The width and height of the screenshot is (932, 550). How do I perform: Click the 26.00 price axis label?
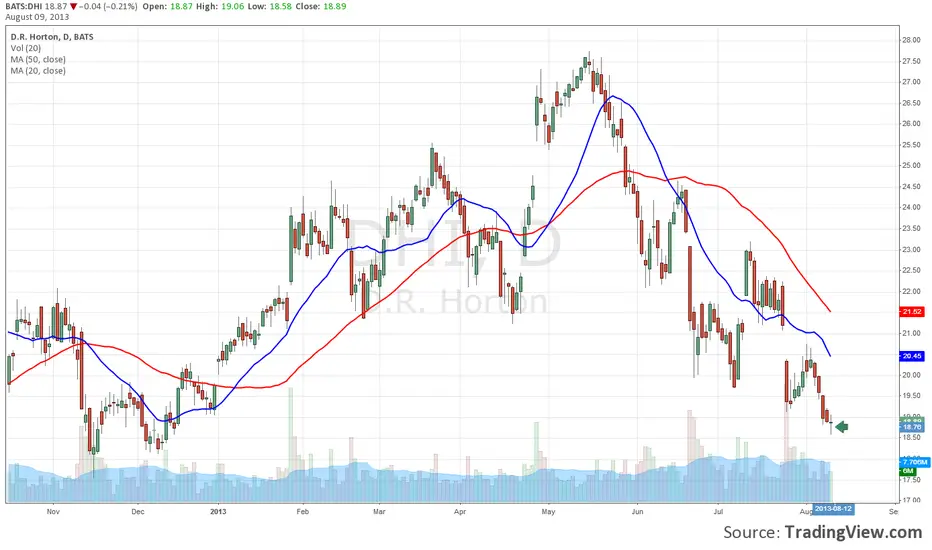(x=912, y=124)
